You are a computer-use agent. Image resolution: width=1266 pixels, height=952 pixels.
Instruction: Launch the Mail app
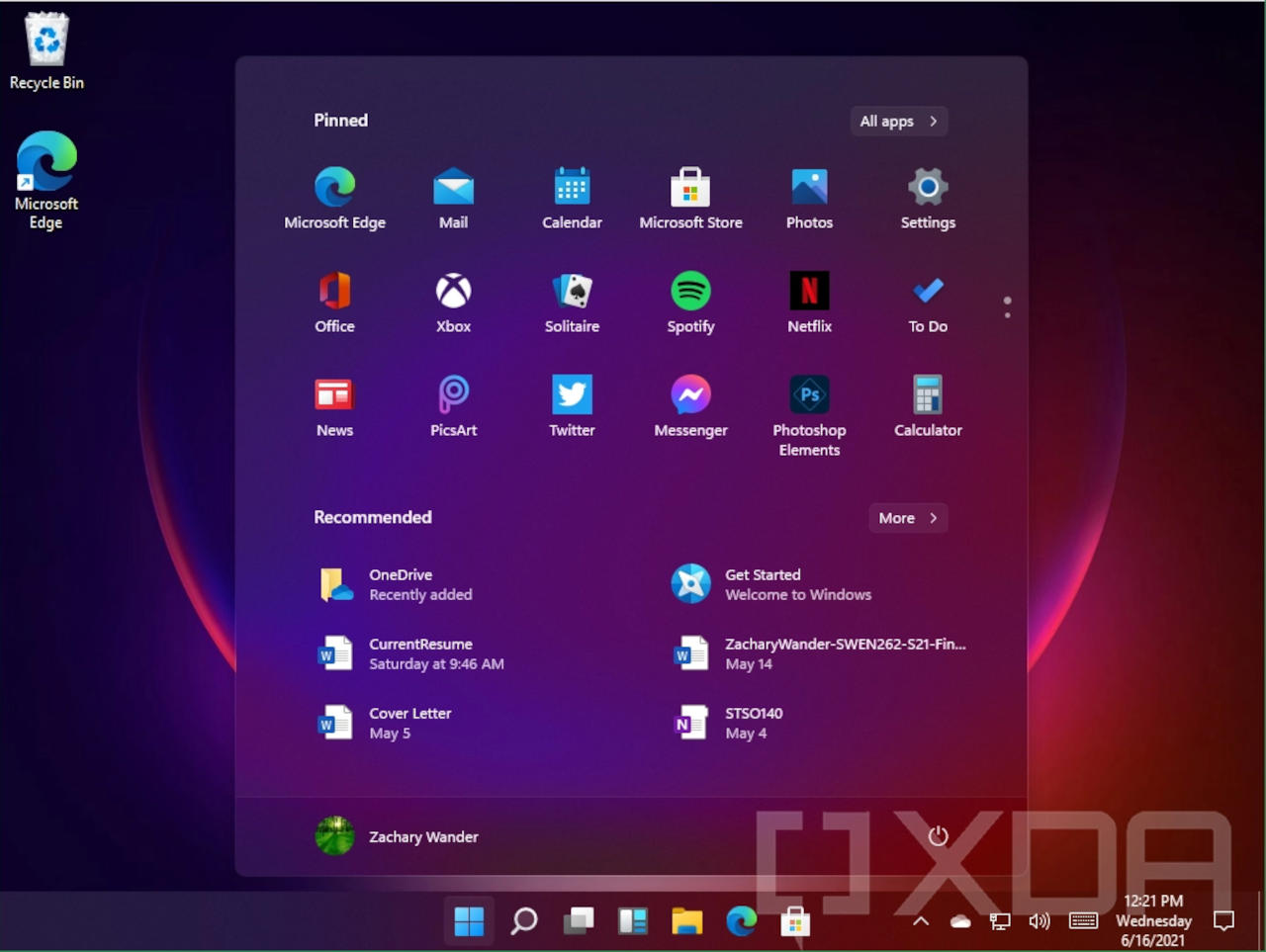pyautogui.click(x=454, y=199)
